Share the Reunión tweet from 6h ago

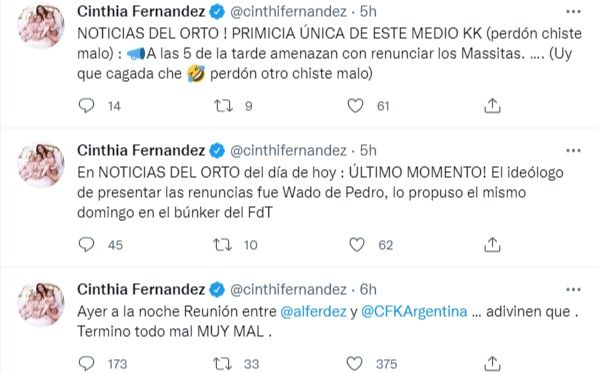point(492,363)
